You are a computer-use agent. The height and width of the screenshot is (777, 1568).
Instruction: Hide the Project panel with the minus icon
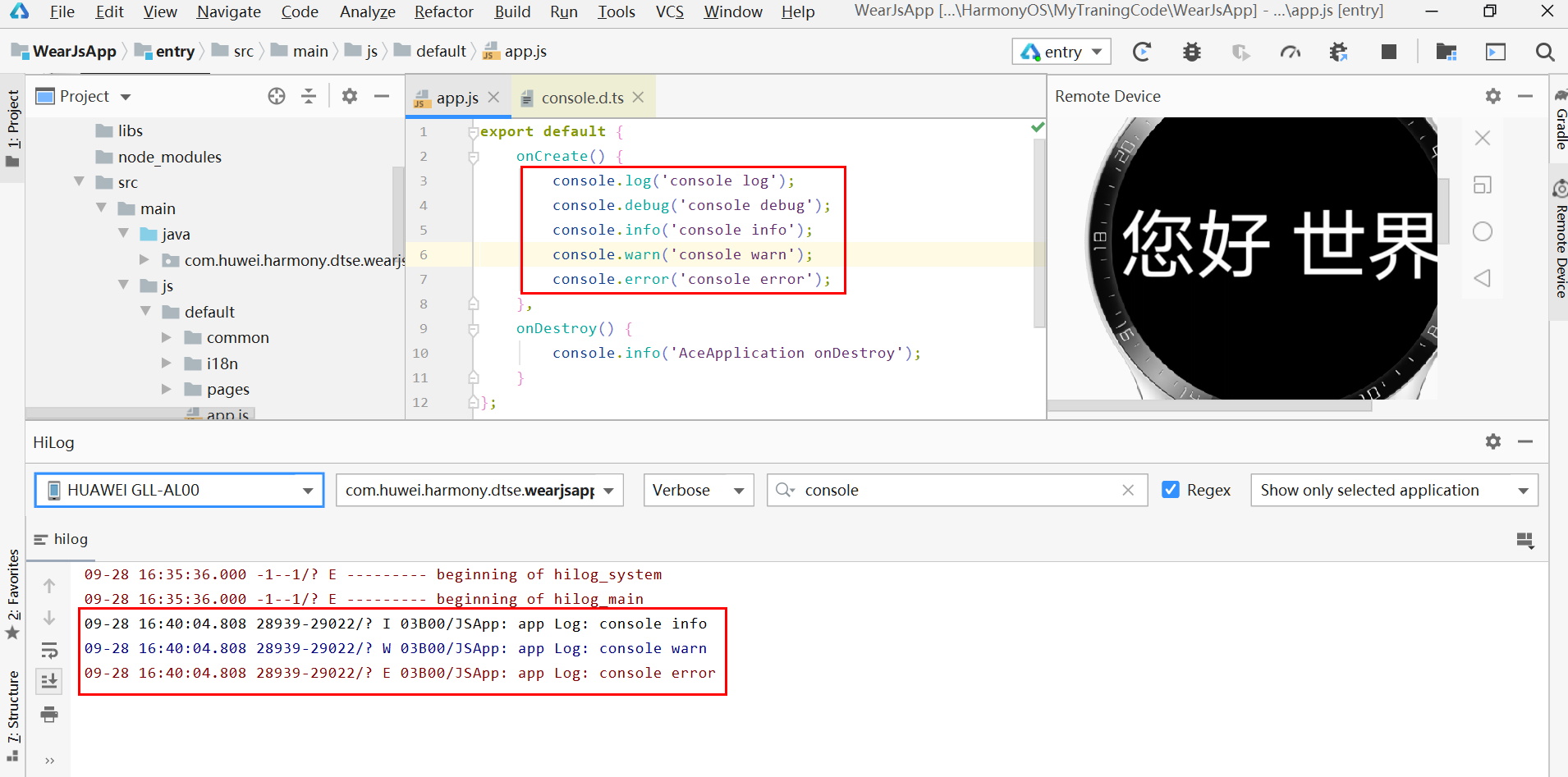pos(382,96)
